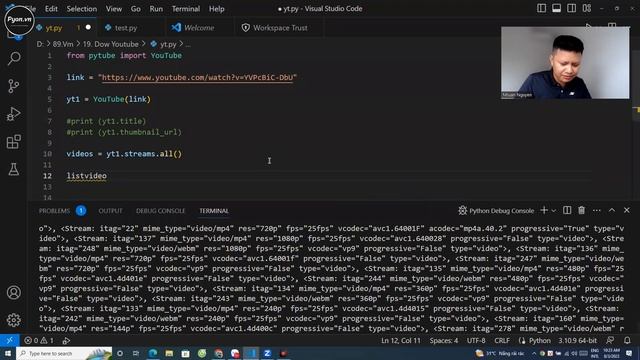Click breadcrumb folder 89.Vm
The width and height of the screenshot is (640, 360).
[x=63, y=44]
